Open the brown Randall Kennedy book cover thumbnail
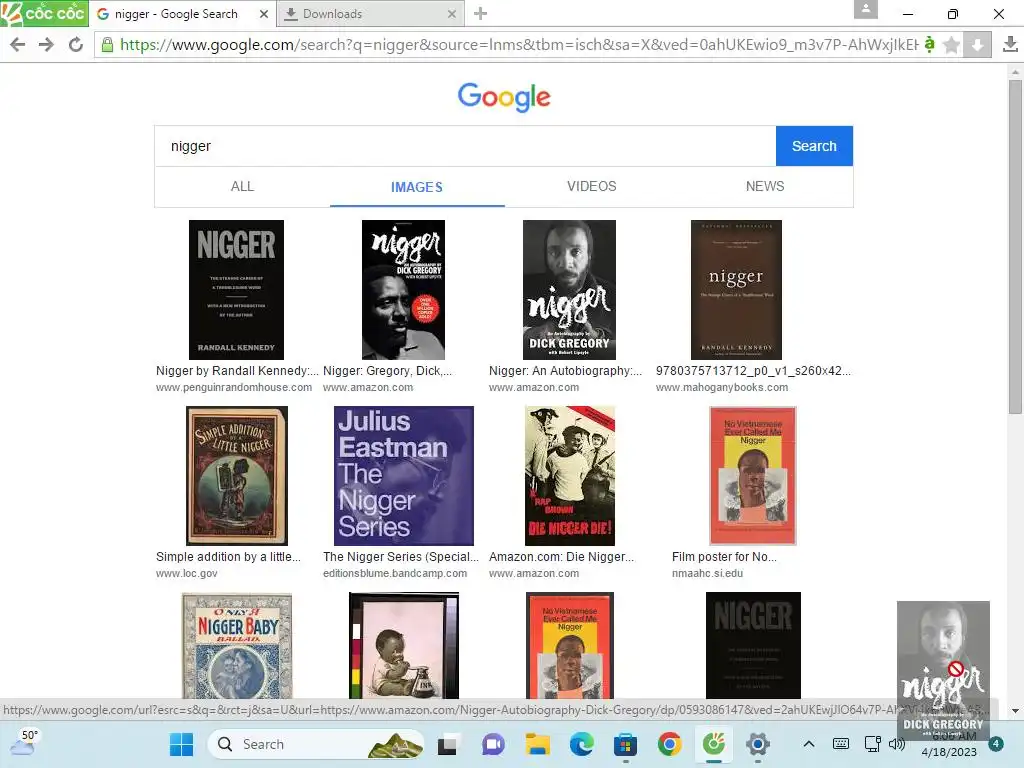The width and height of the screenshot is (1024, 768). click(x=736, y=290)
